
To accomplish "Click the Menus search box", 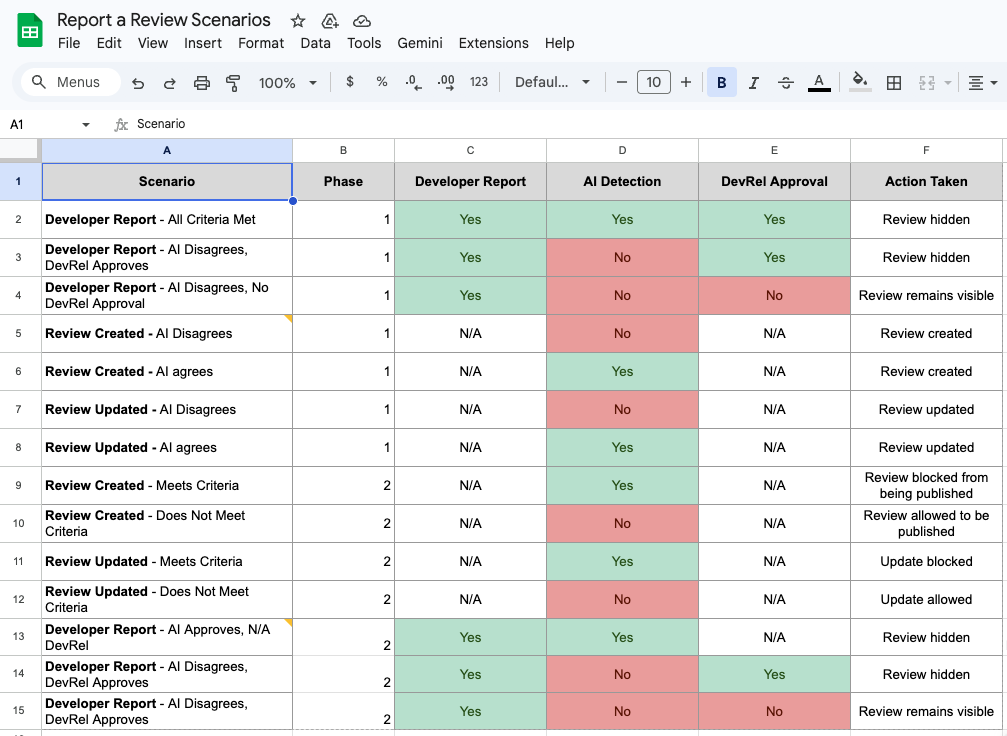I will tap(71, 82).
